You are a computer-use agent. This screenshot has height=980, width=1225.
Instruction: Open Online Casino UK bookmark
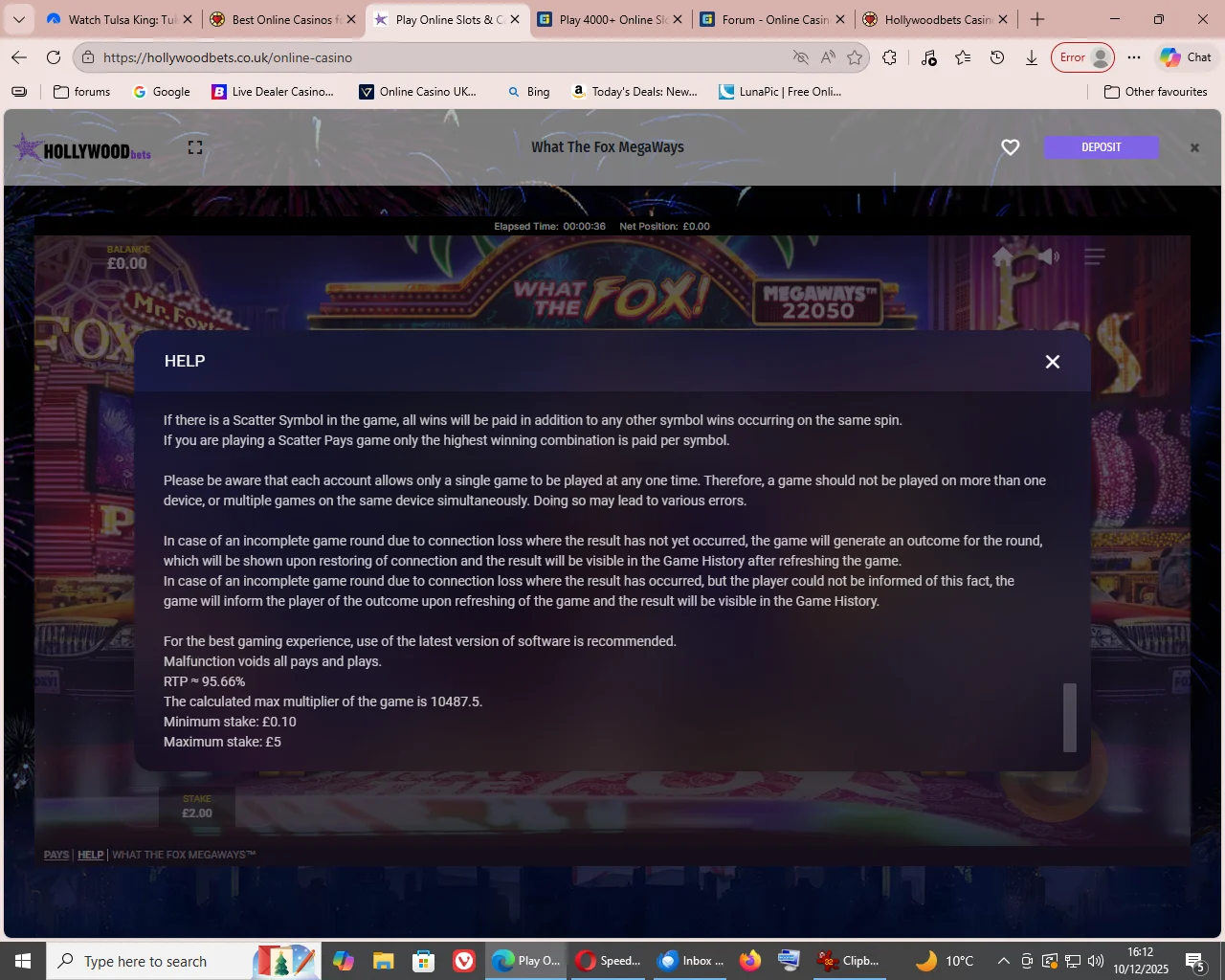[418, 92]
